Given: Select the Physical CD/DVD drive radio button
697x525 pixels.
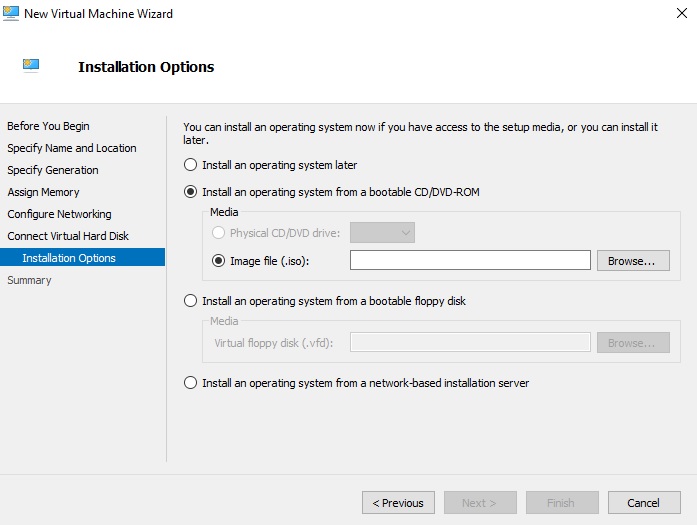Looking at the screenshot, I should click(218, 232).
